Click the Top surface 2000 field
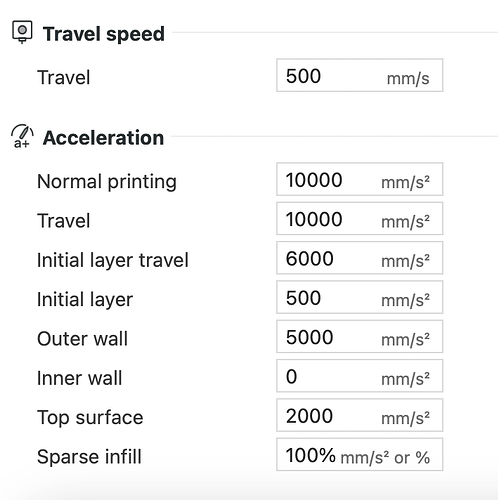 click(x=359, y=415)
